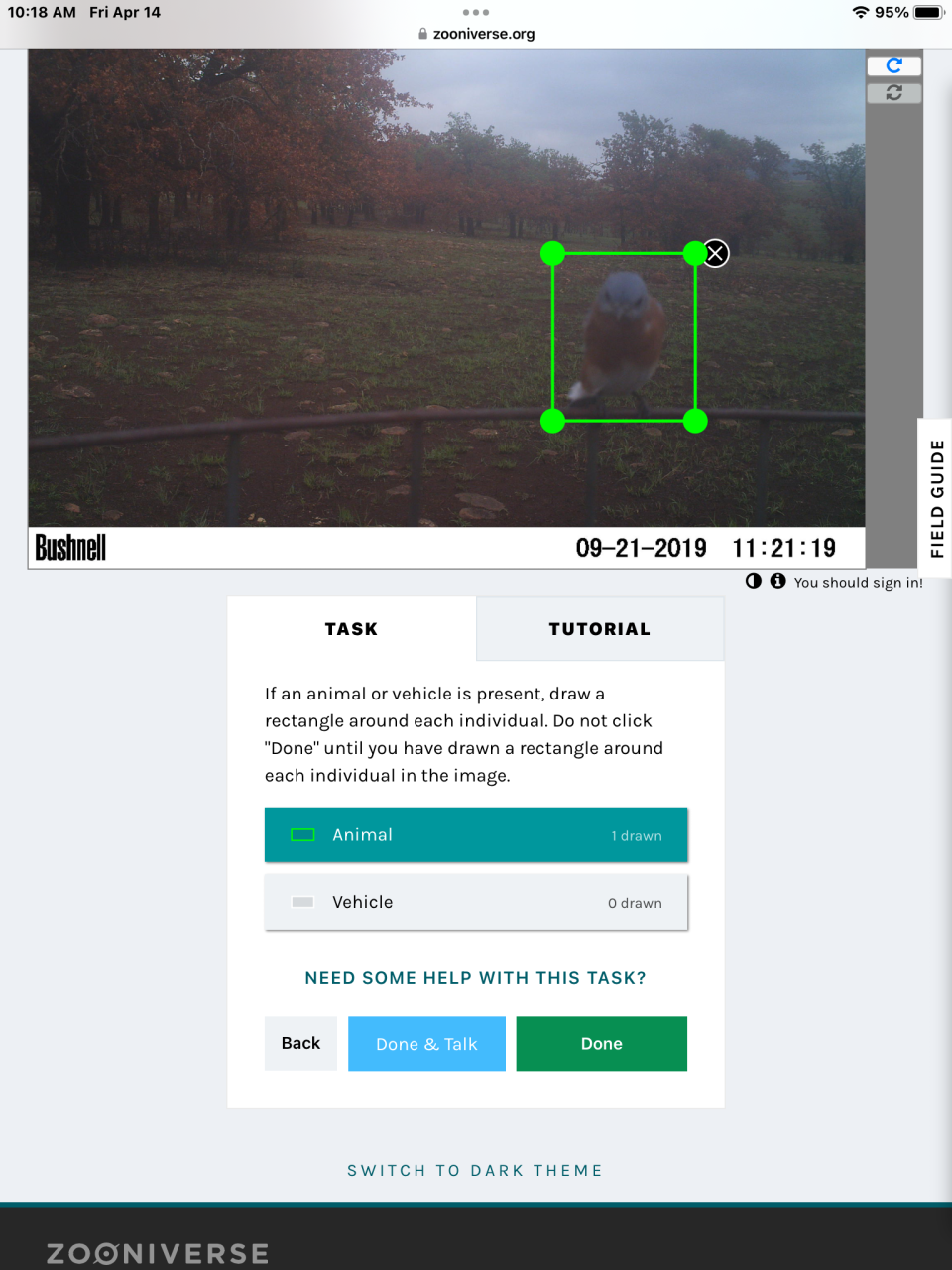
Task: Open the browser three-dot menu at top
Action: pyautogui.click(x=476, y=12)
